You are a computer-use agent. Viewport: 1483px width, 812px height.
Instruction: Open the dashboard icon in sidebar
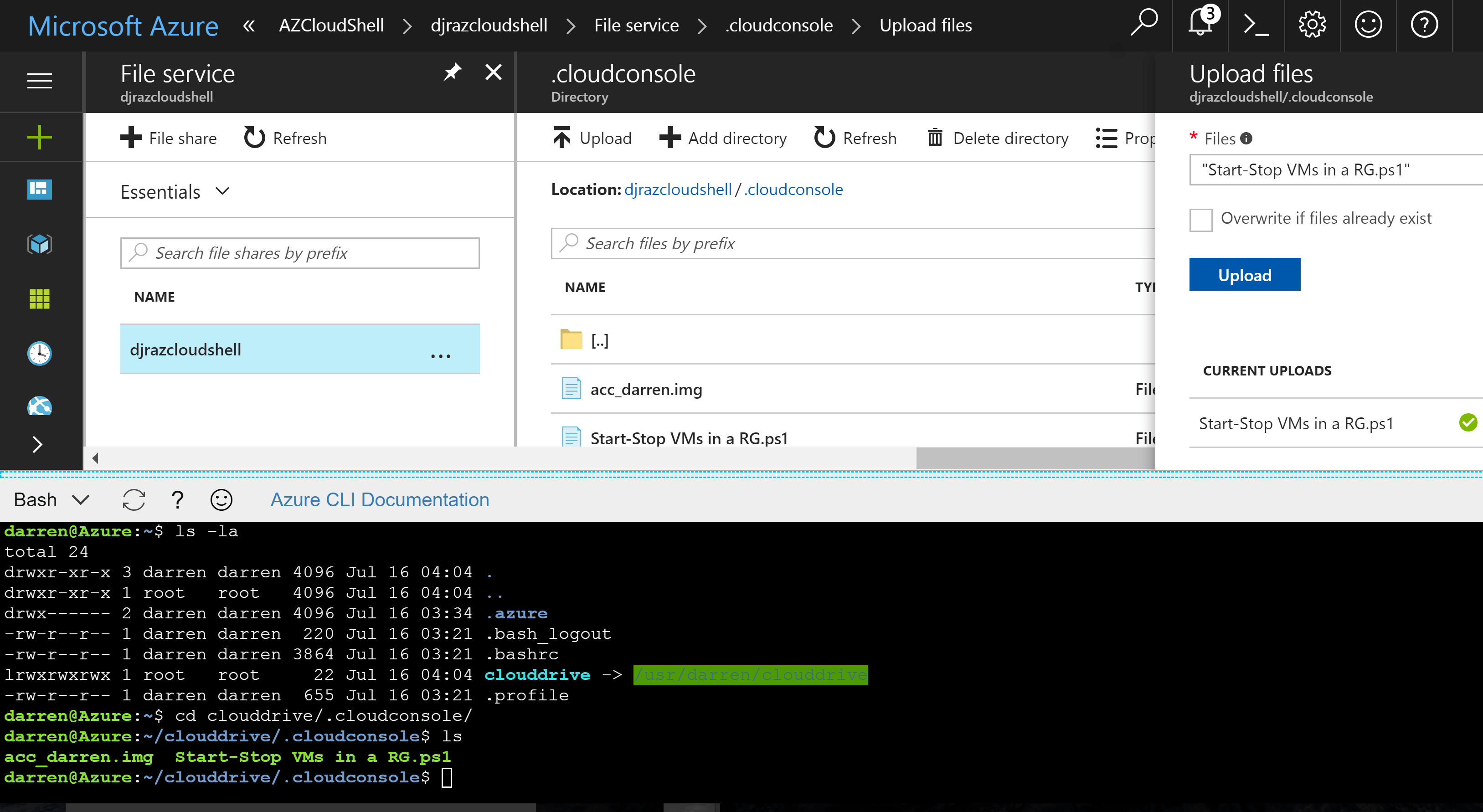coord(40,190)
